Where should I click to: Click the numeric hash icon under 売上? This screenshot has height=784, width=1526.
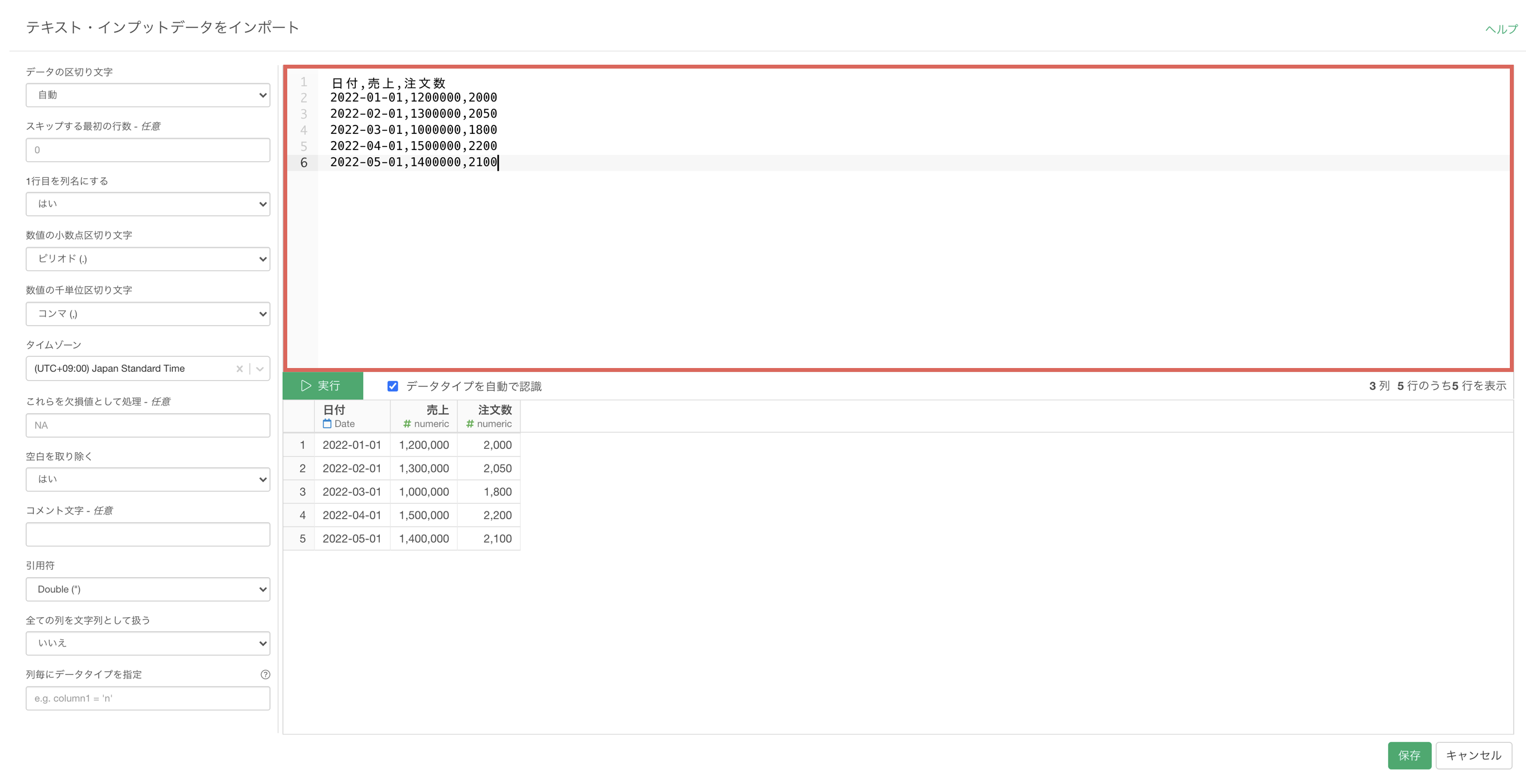click(x=407, y=424)
